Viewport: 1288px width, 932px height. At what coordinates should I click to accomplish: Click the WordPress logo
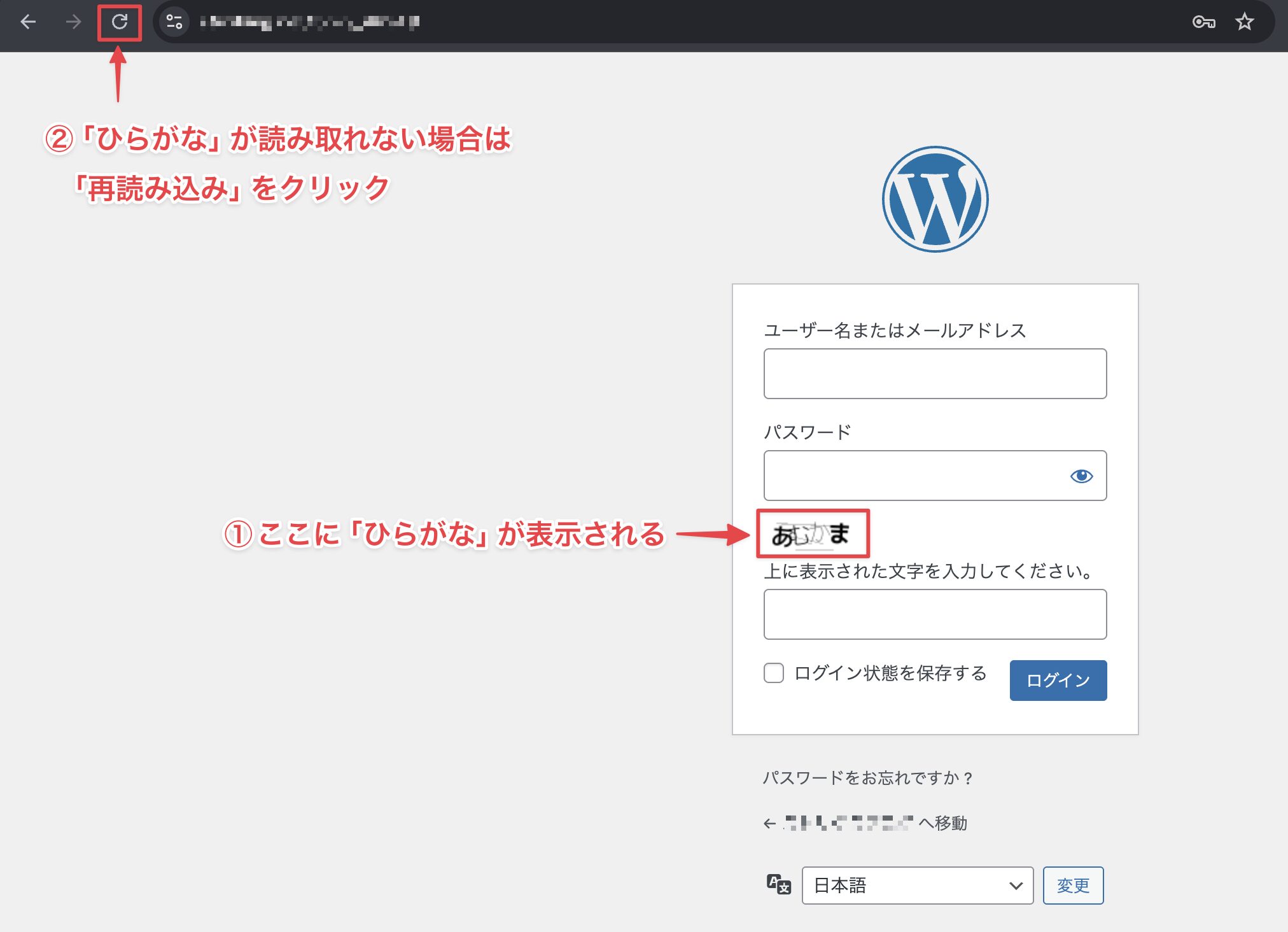click(935, 199)
